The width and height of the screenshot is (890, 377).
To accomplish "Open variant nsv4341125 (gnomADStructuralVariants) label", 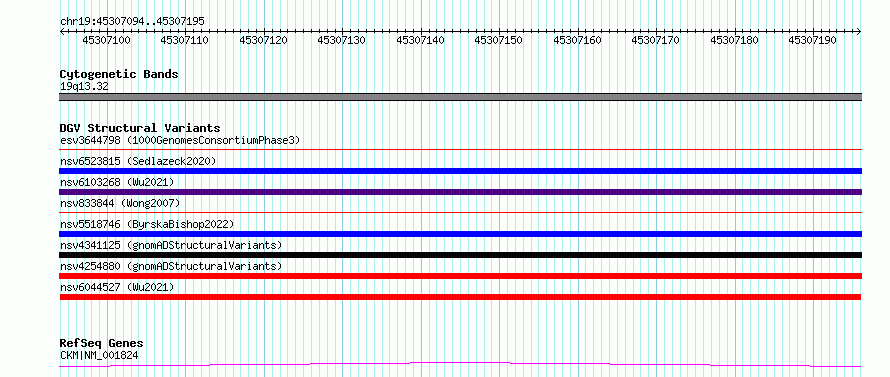I will click(171, 245).
